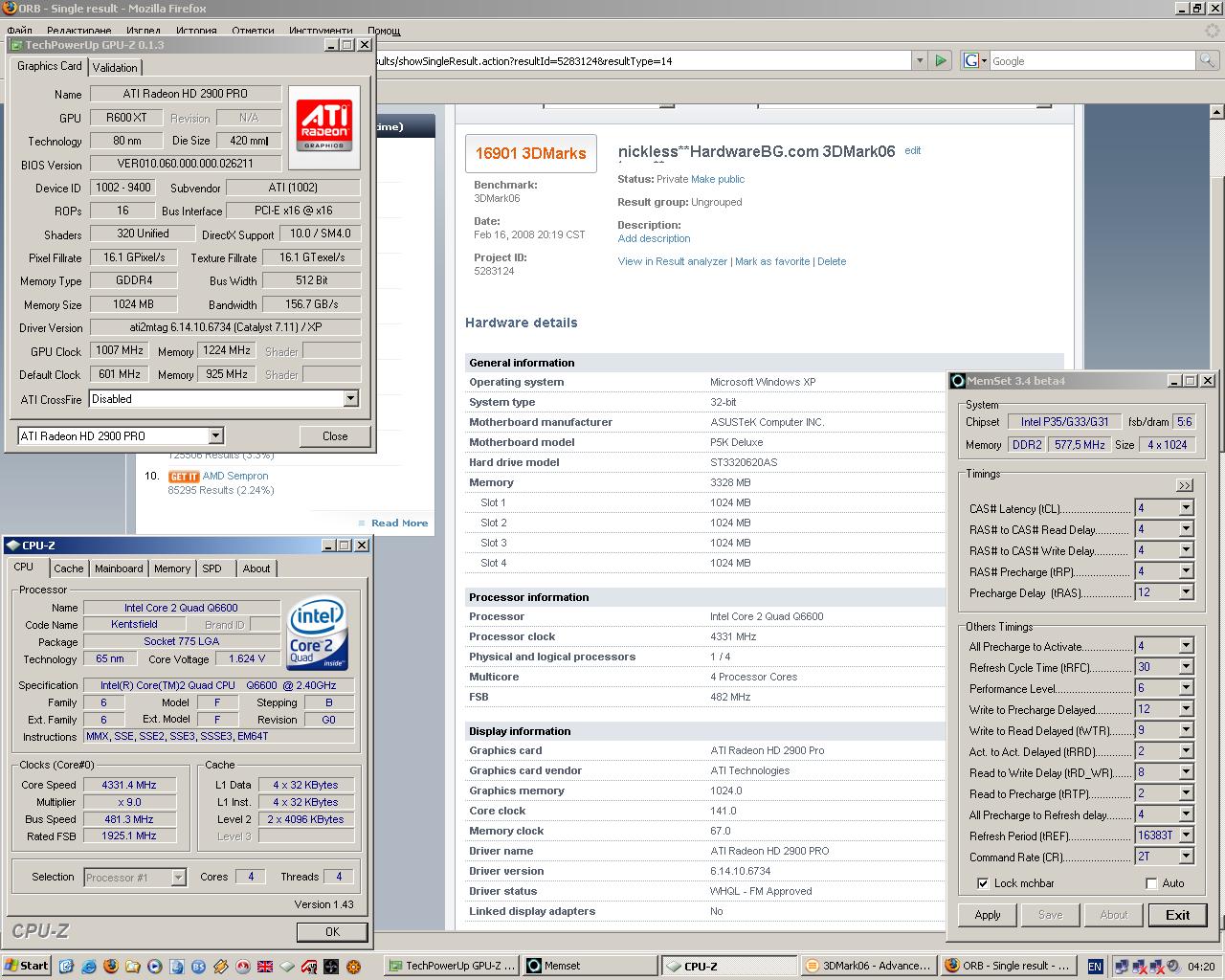The width and height of the screenshot is (1225, 980).
Task: Switch to Memset taskbar button
Action: pos(590,966)
